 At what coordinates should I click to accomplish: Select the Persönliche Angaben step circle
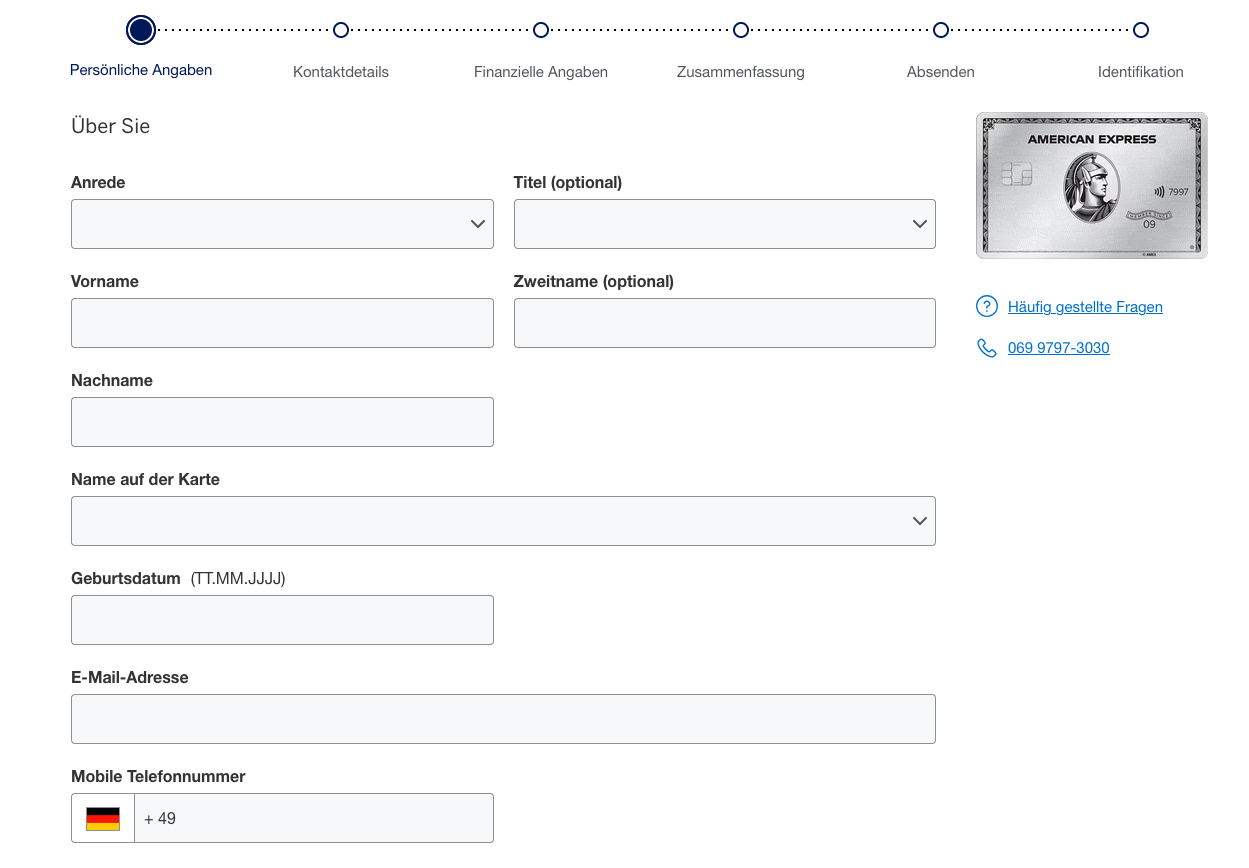coord(141,30)
